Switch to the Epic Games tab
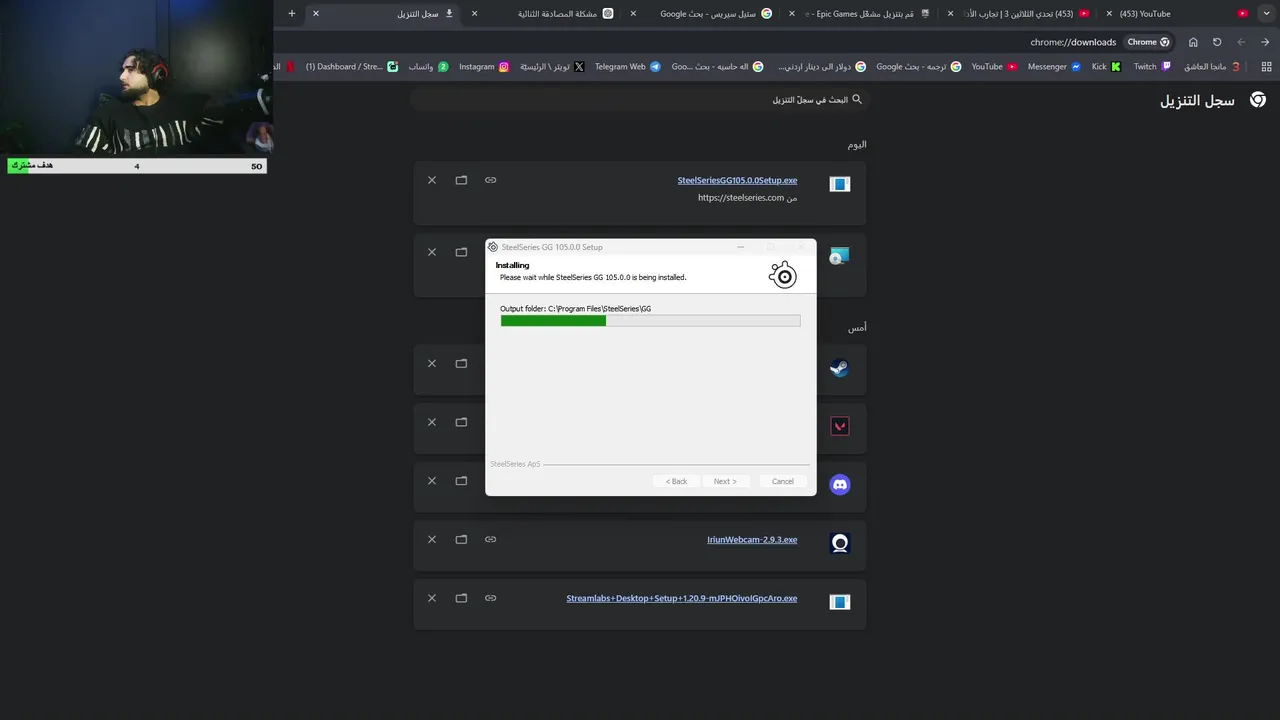The height and width of the screenshot is (720, 1280). [863, 14]
